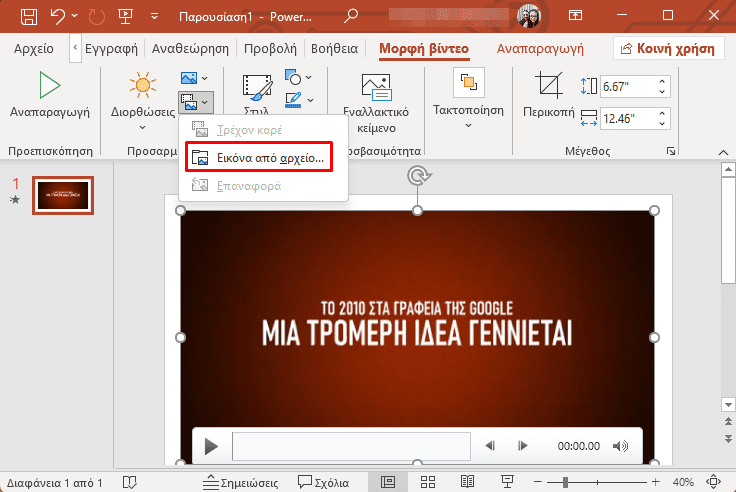
Task: Expand the Διορθώσεις dropdown chevron
Action: [142, 127]
